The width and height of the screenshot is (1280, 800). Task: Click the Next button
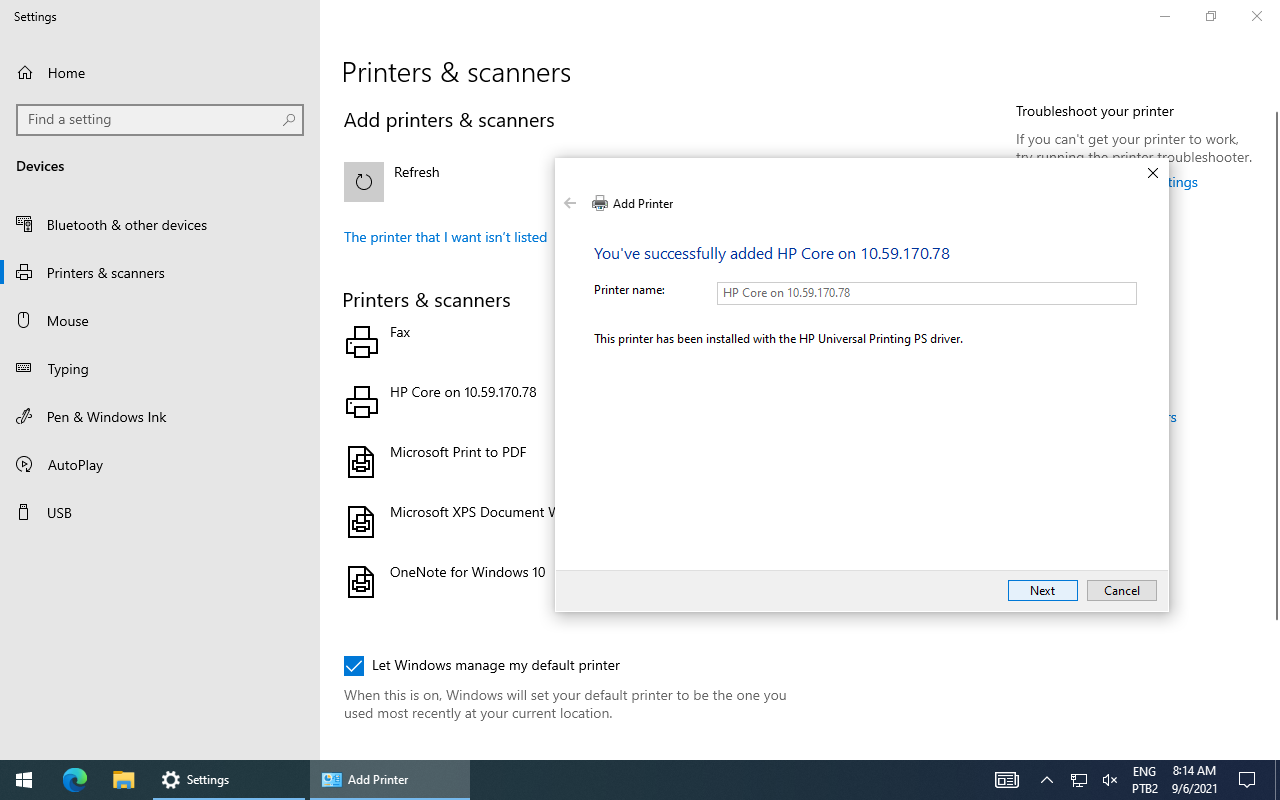tap(1042, 591)
